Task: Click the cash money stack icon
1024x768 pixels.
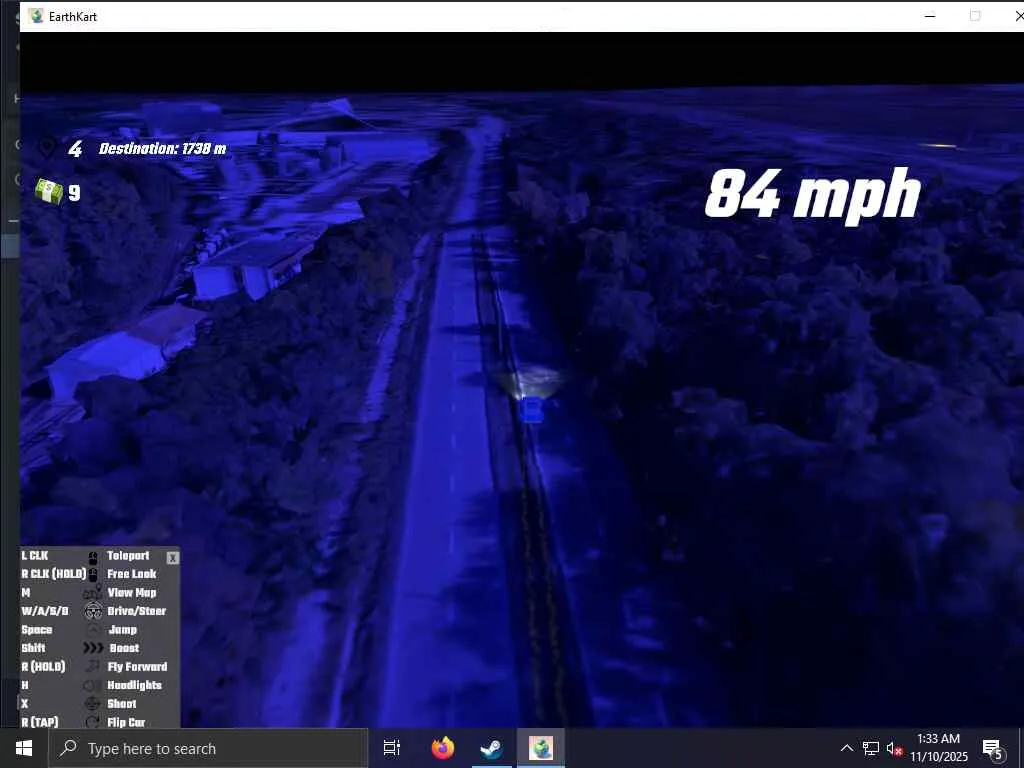Action: pos(49,191)
